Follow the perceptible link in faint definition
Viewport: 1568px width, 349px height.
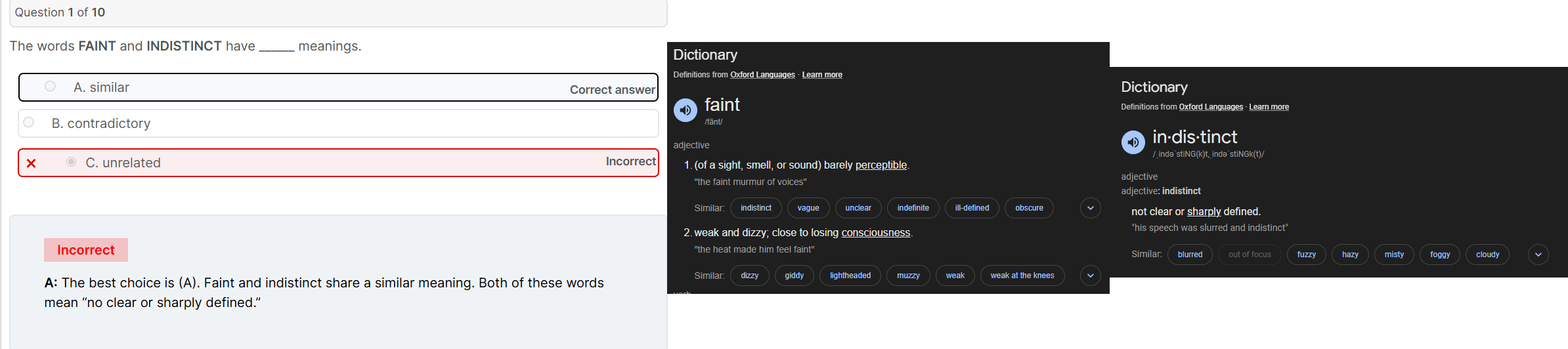coord(881,165)
